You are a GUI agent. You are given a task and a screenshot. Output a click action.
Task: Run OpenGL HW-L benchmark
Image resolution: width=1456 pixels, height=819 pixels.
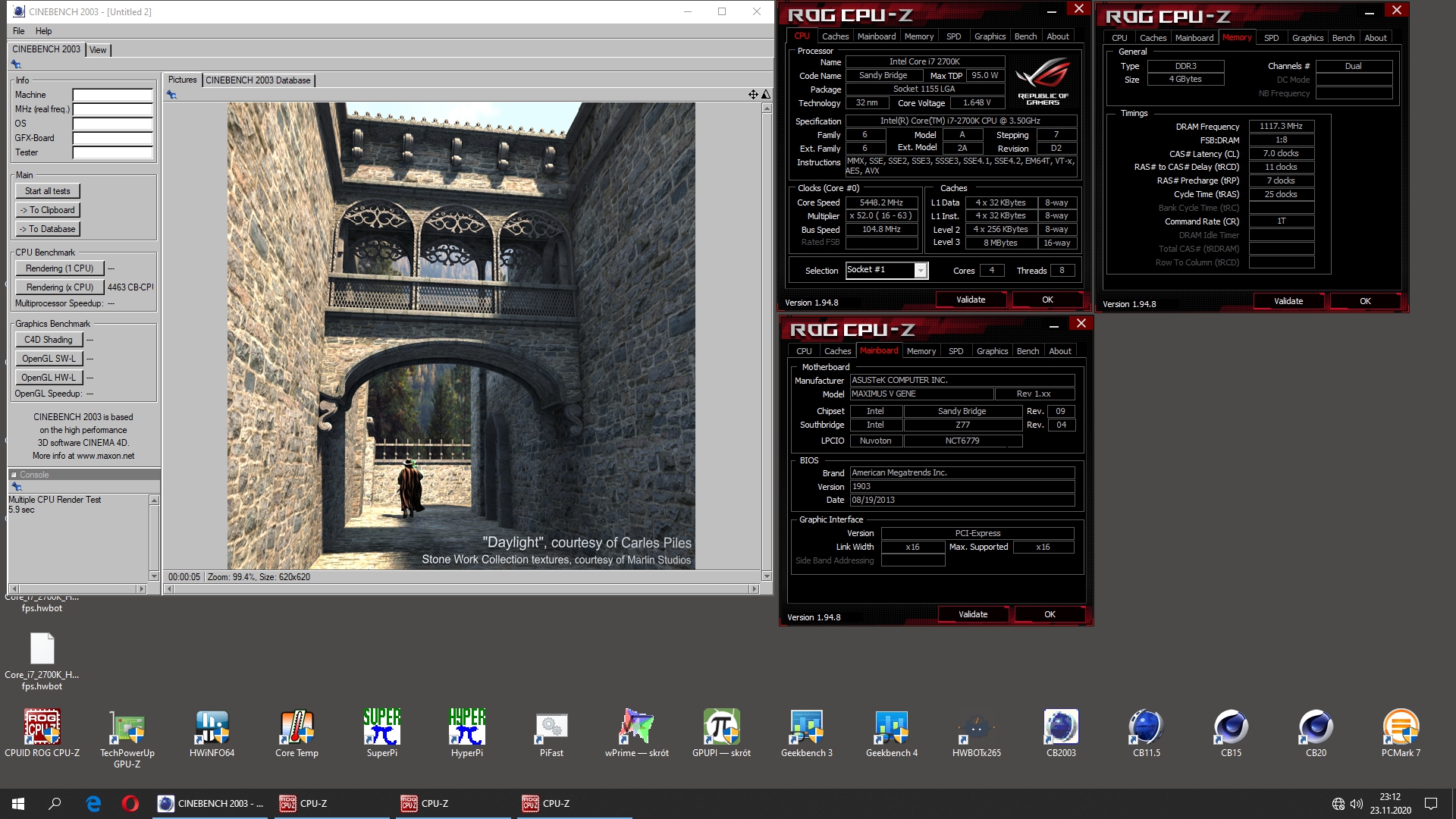(49, 378)
